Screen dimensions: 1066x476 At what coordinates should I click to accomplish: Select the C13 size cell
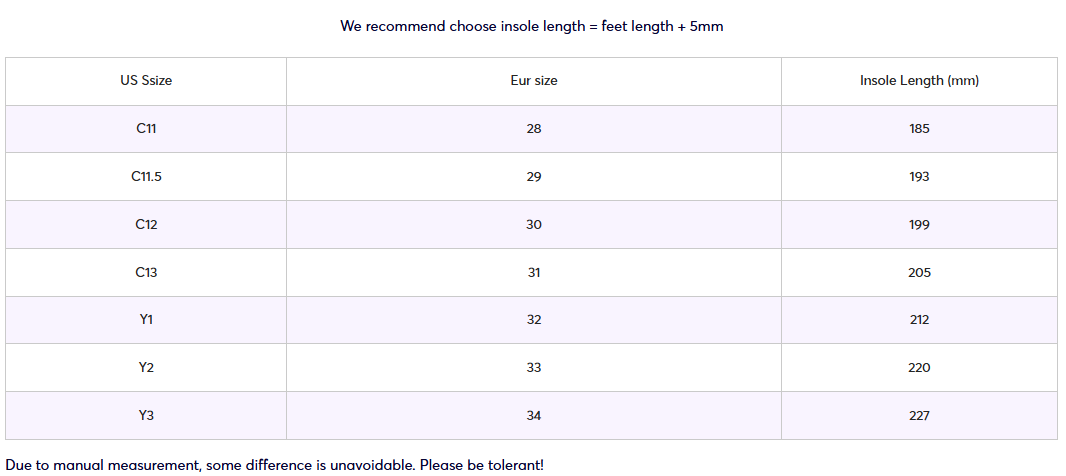pyautogui.click(x=146, y=273)
